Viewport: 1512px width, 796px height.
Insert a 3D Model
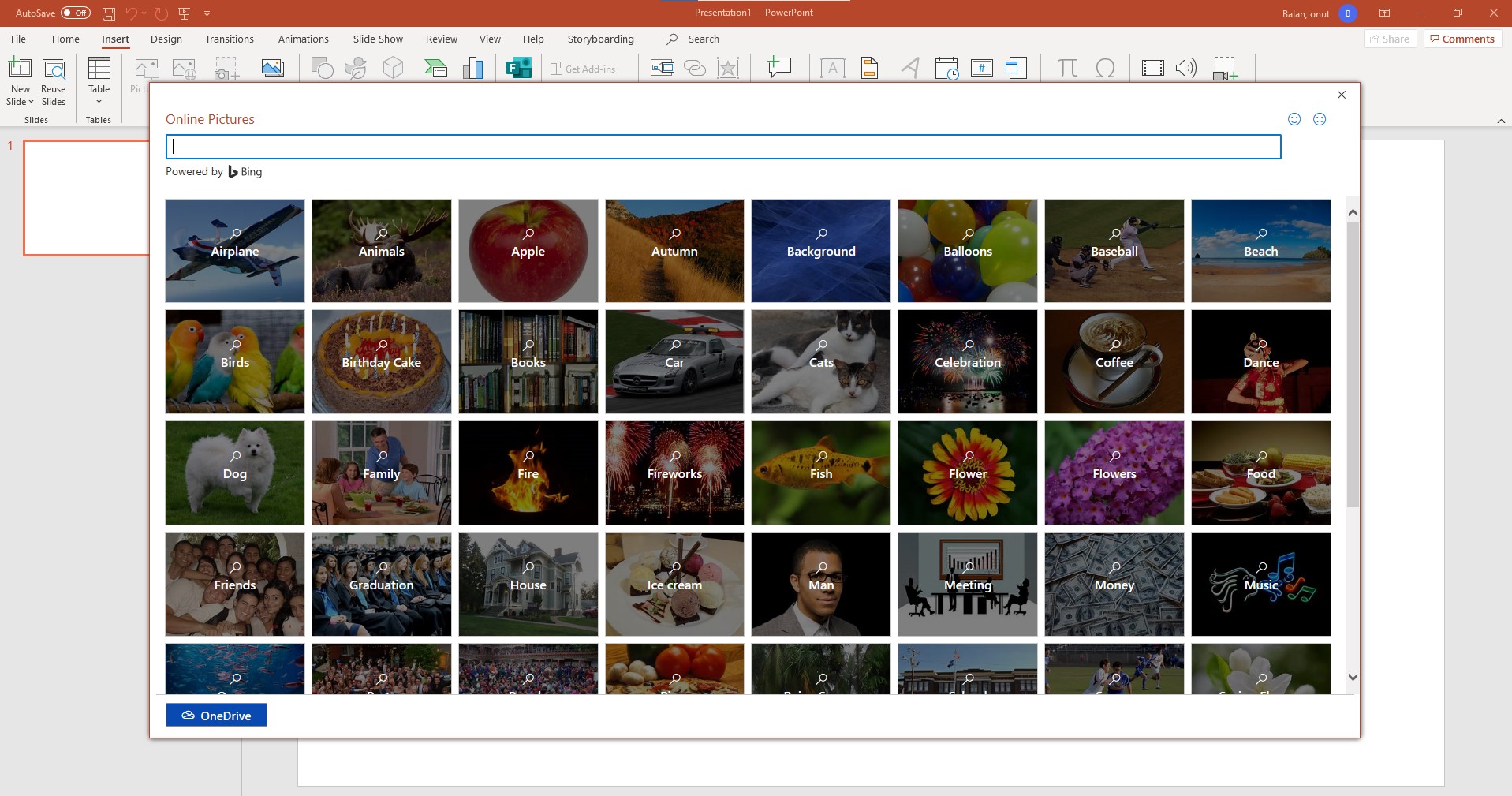tap(392, 68)
